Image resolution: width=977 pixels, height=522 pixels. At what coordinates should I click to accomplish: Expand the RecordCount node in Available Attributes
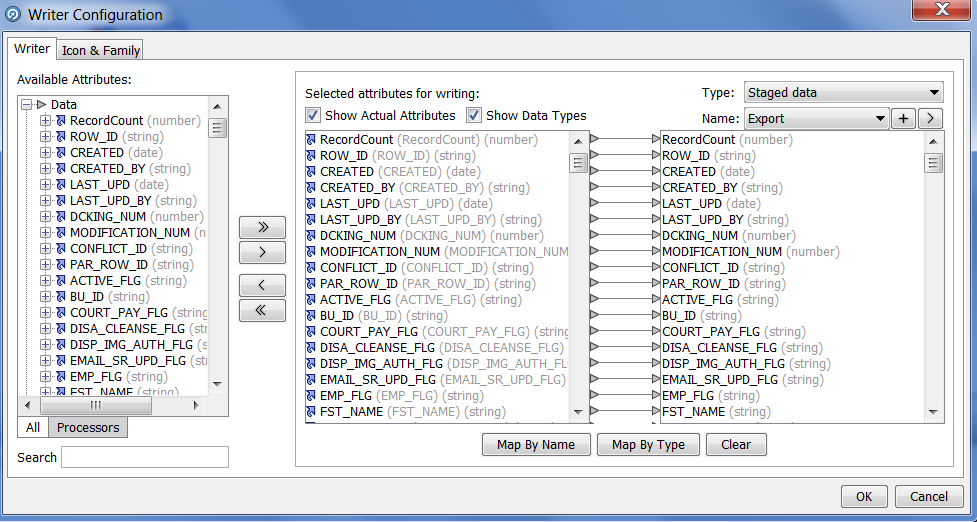point(45,121)
